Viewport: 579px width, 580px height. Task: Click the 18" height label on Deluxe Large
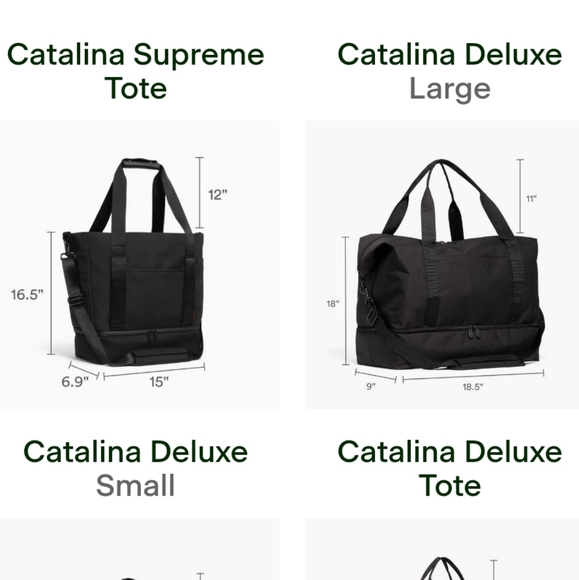tap(333, 304)
